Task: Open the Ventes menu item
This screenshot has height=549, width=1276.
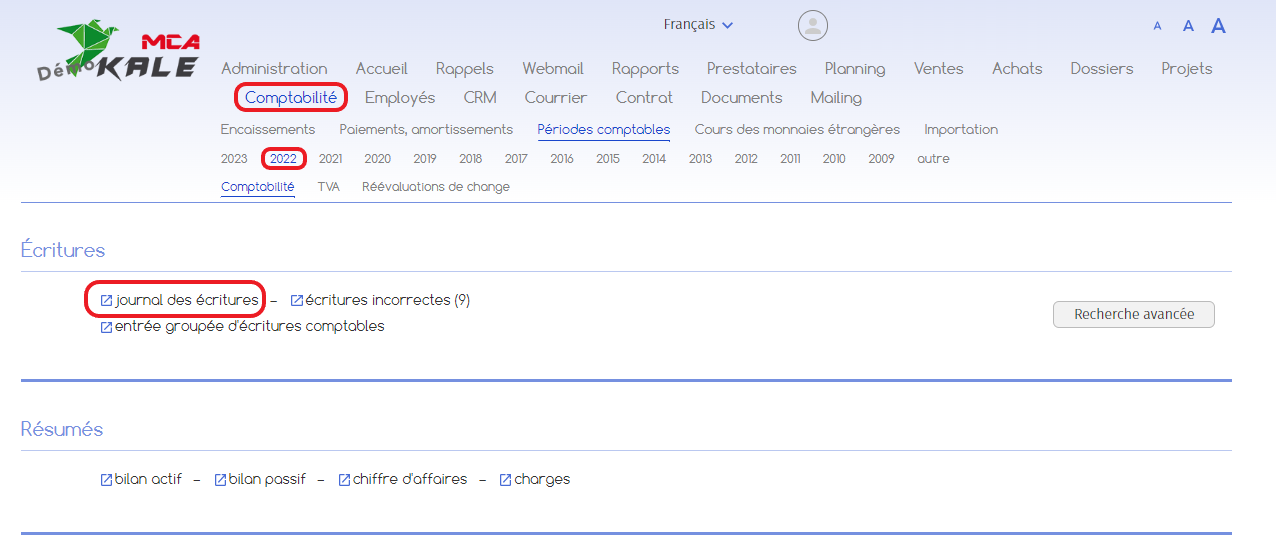Action: point(939,69)
